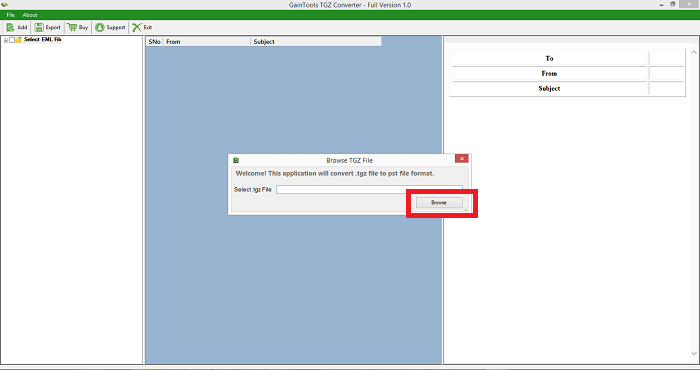Screen dimensions: 700x370
Task: Restore down the GainTools window
Action: tap(673, 4)
